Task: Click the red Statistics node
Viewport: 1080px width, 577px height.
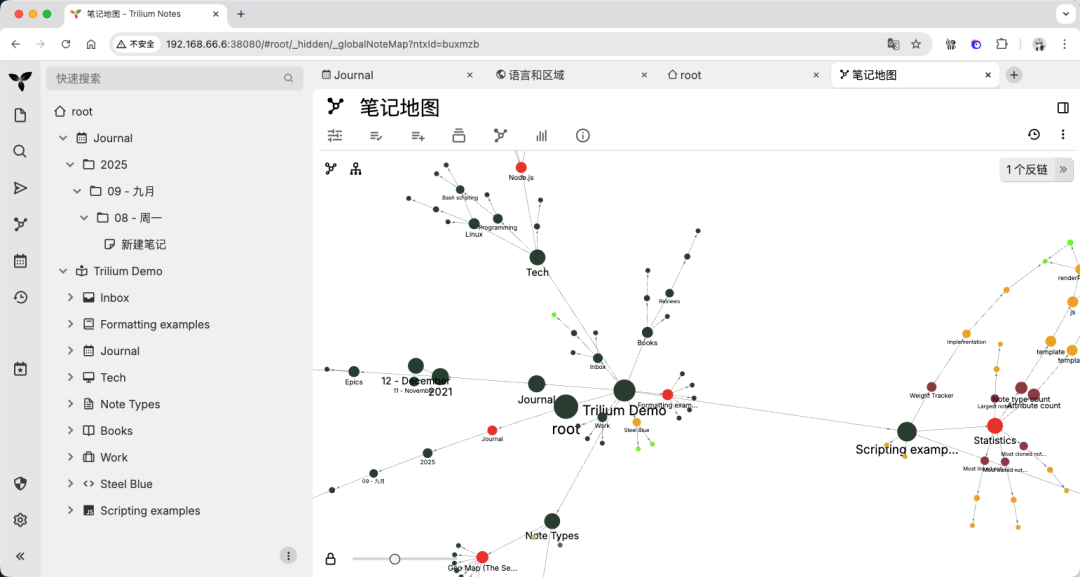Action: pyautogui.click(x=995, y=426)
